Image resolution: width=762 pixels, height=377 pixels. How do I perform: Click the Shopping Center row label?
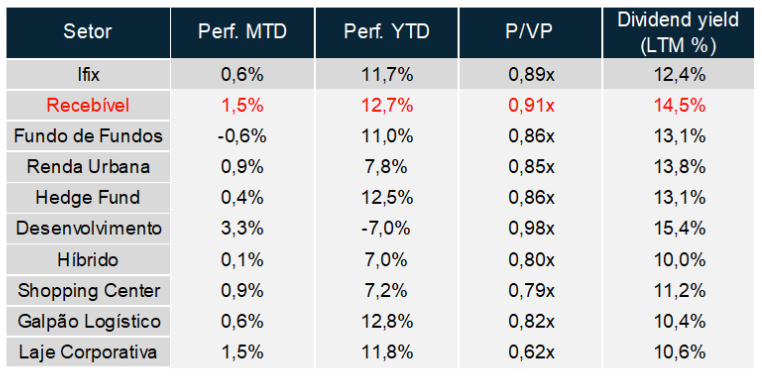point(88,291)
